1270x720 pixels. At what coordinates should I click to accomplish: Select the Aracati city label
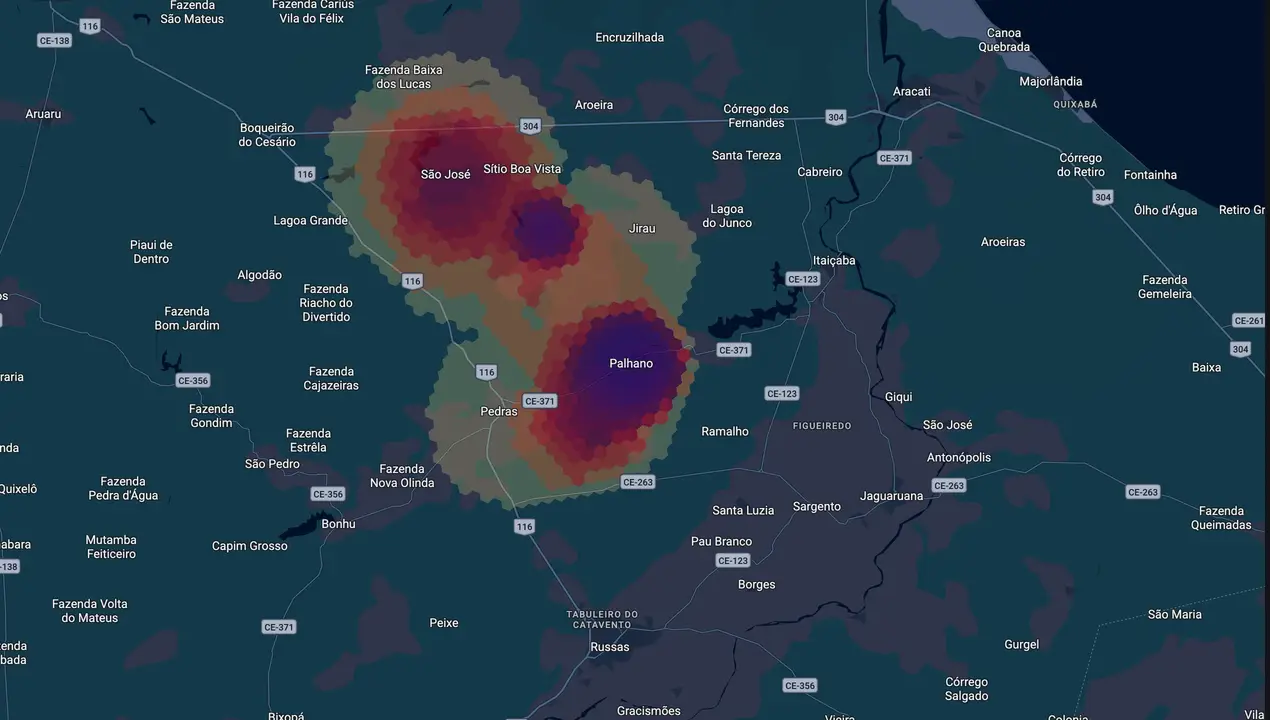[911, 91]
